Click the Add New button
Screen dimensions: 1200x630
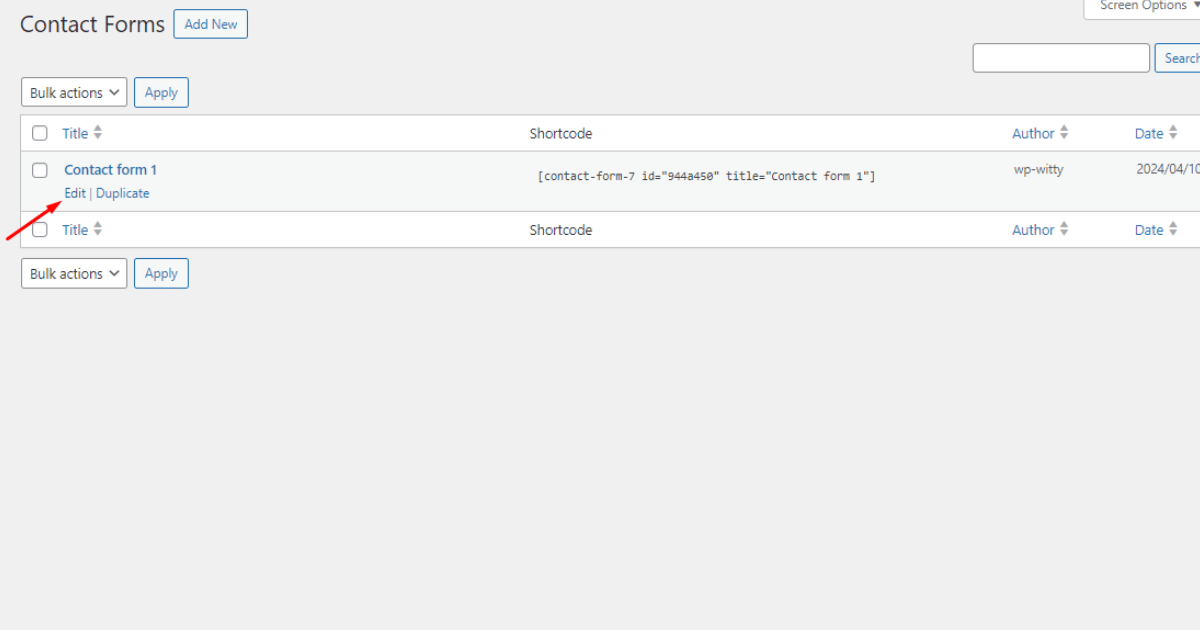coord(210,24)
